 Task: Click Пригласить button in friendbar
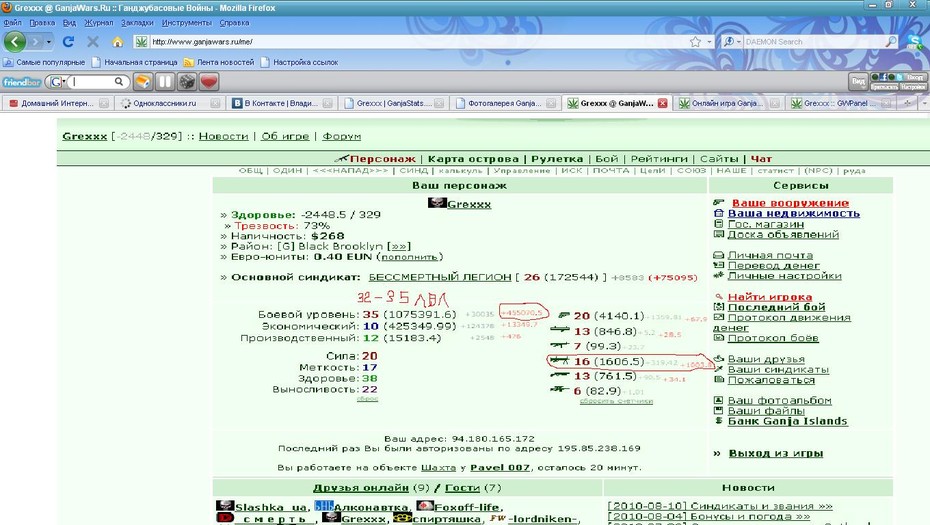[884, 87]
